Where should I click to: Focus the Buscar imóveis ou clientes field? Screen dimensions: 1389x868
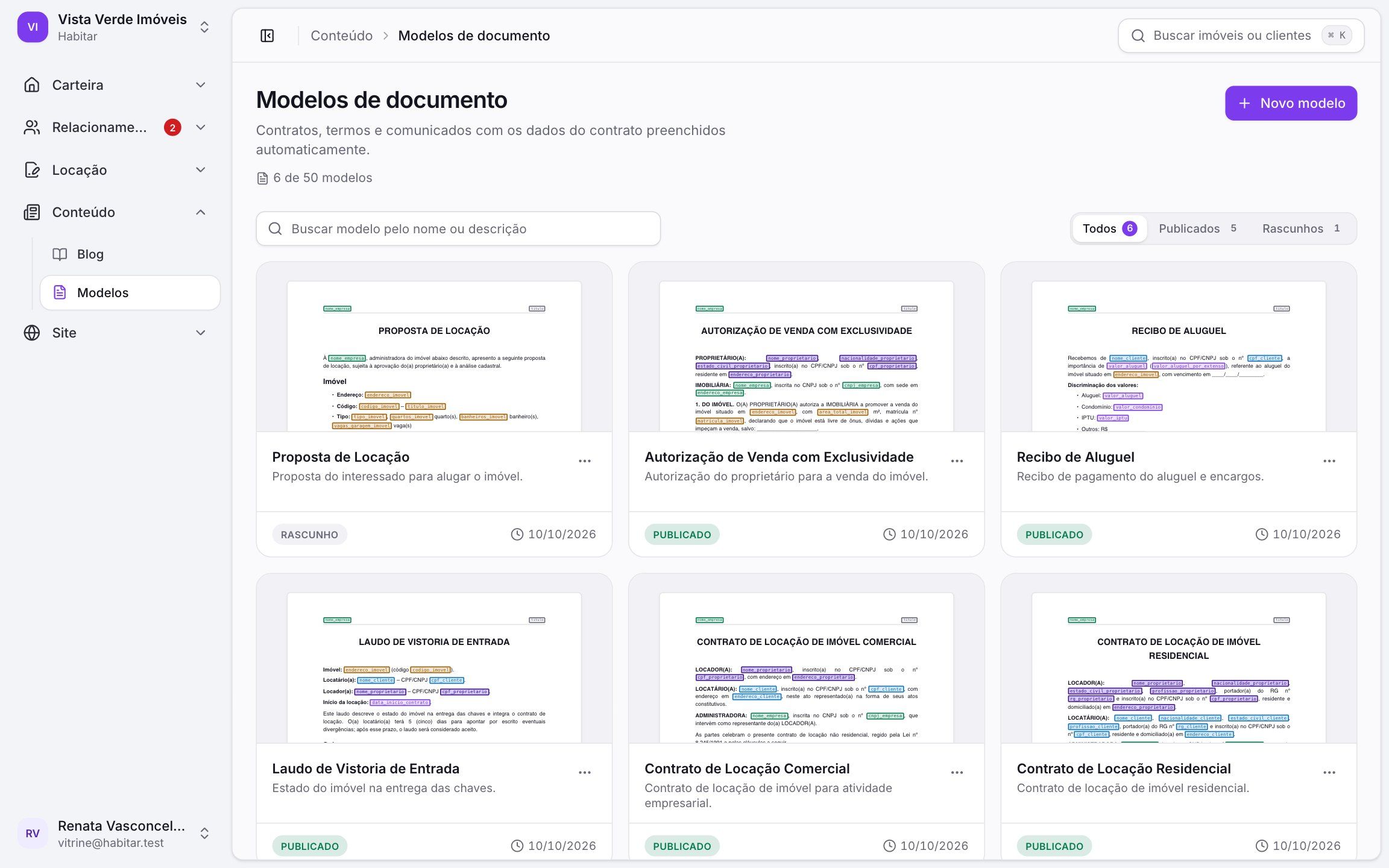1241,36
